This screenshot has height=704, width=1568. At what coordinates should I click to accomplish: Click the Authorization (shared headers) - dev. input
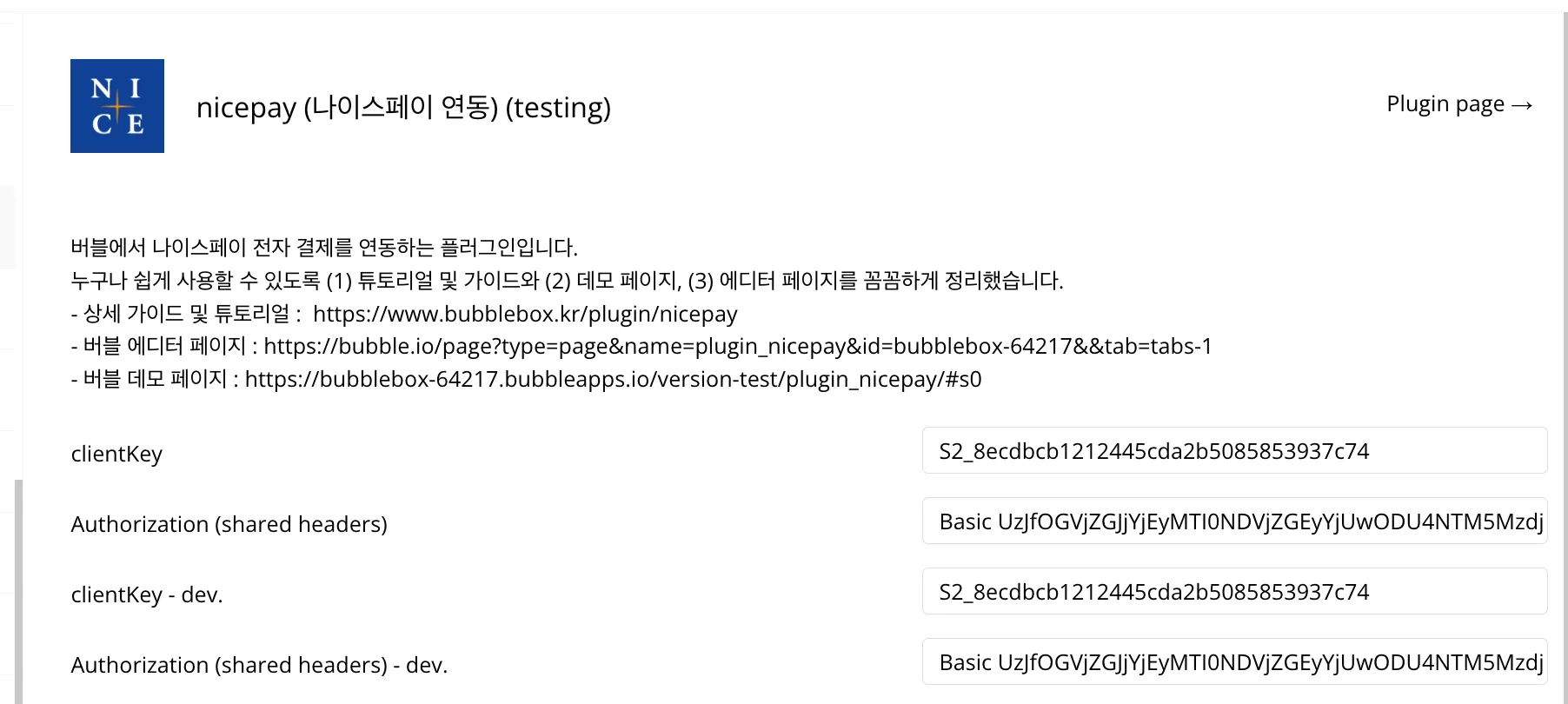(x=1234, y=662)
